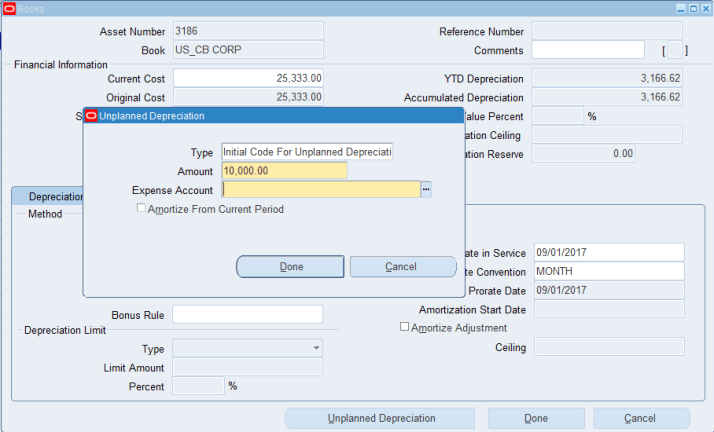Click the bottom Unplanned Depreciation button
Viewport: 714px width, 432px height.
381,418
